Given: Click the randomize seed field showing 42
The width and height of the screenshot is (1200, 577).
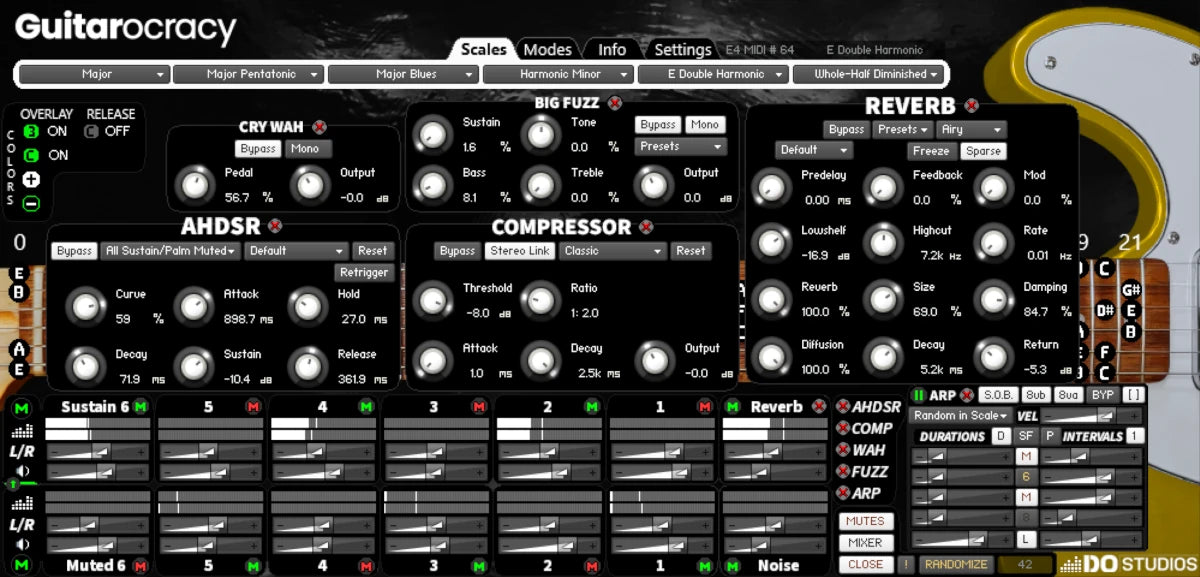Looking at the screenshot, I should pos(1026,564).
